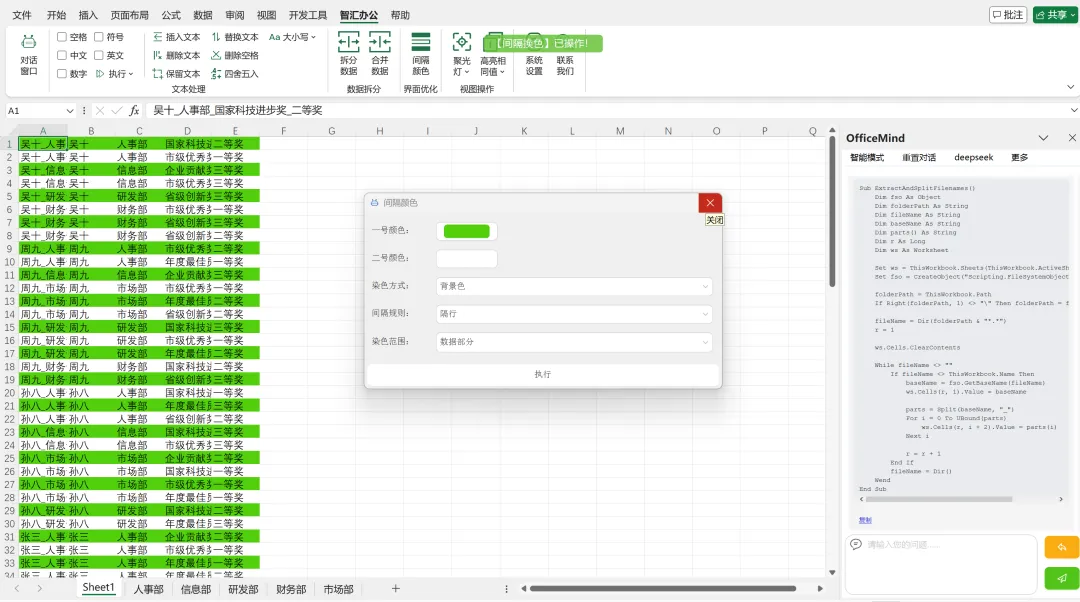Open the 间隔规则 dropdown showing 隔行
Image resolution: width=1080 pixels, height=602 pixels.
(574, 313)
